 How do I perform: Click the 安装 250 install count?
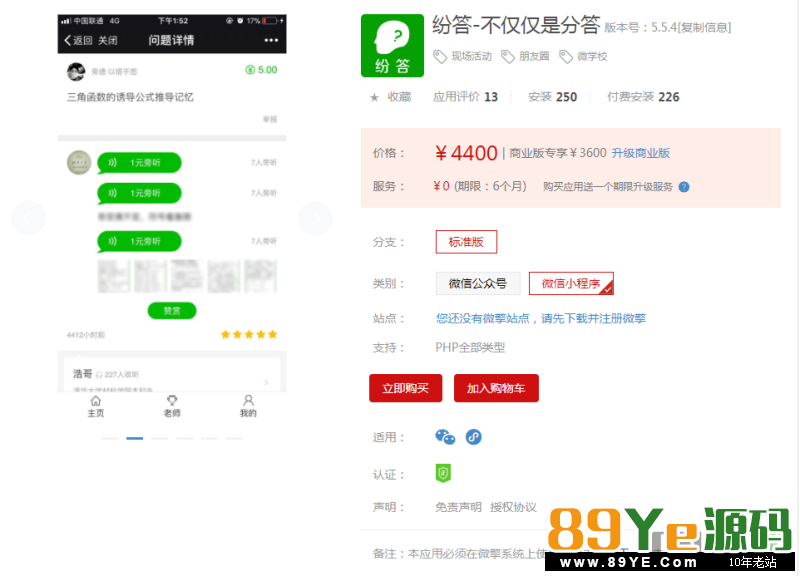pos(553,97)
